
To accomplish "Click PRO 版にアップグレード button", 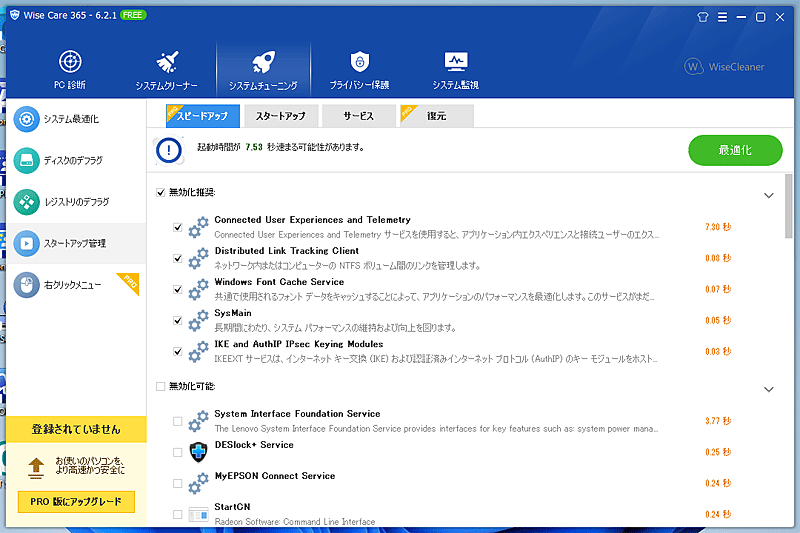I will 76,502.
